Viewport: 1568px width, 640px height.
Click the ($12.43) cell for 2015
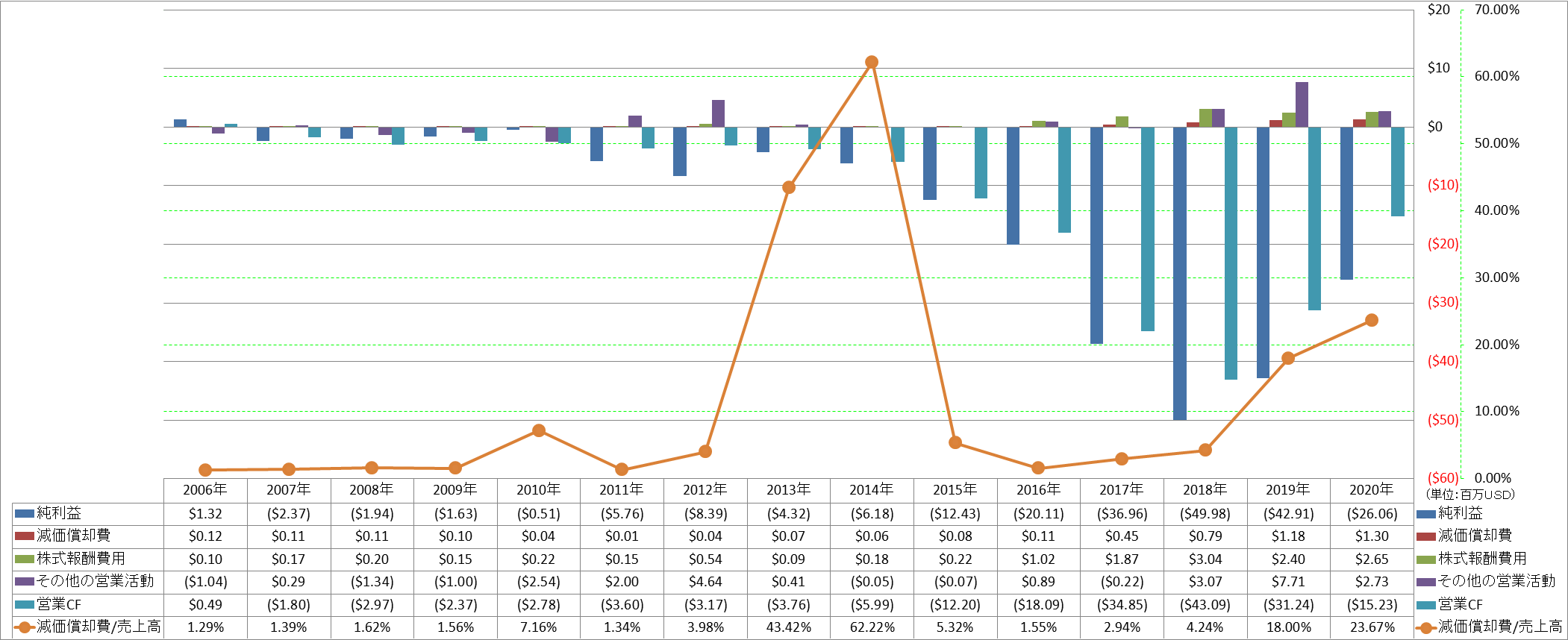click(x=955, y=514)
